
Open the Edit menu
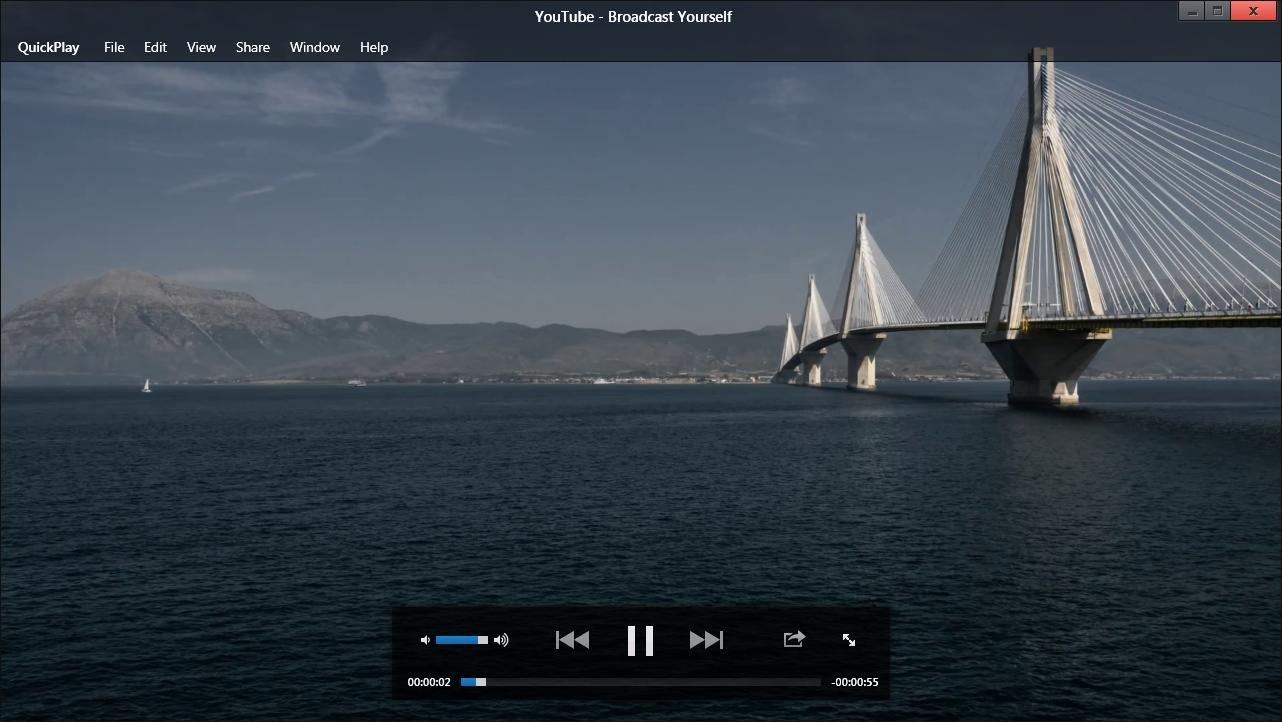[x=155, y=47]
